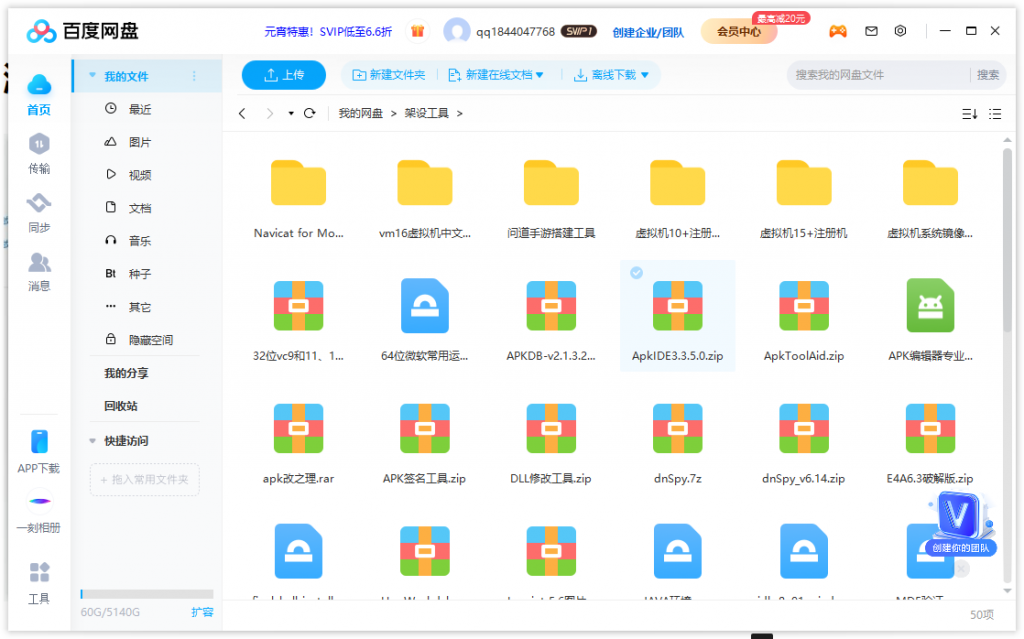This screenshot has height=639, width=1024.
Task: Click the E4A6.3破解版.zip file name
Action: 930,478
